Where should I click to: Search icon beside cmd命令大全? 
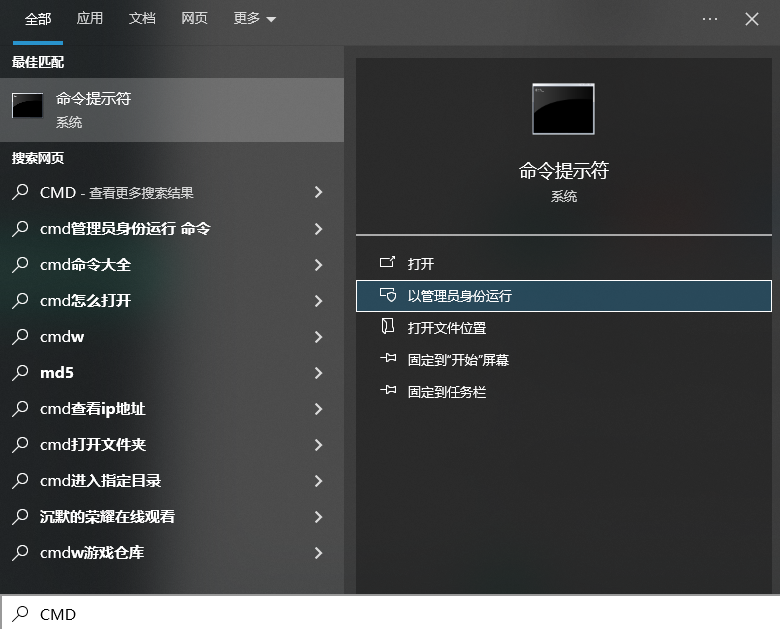[20, 264]
